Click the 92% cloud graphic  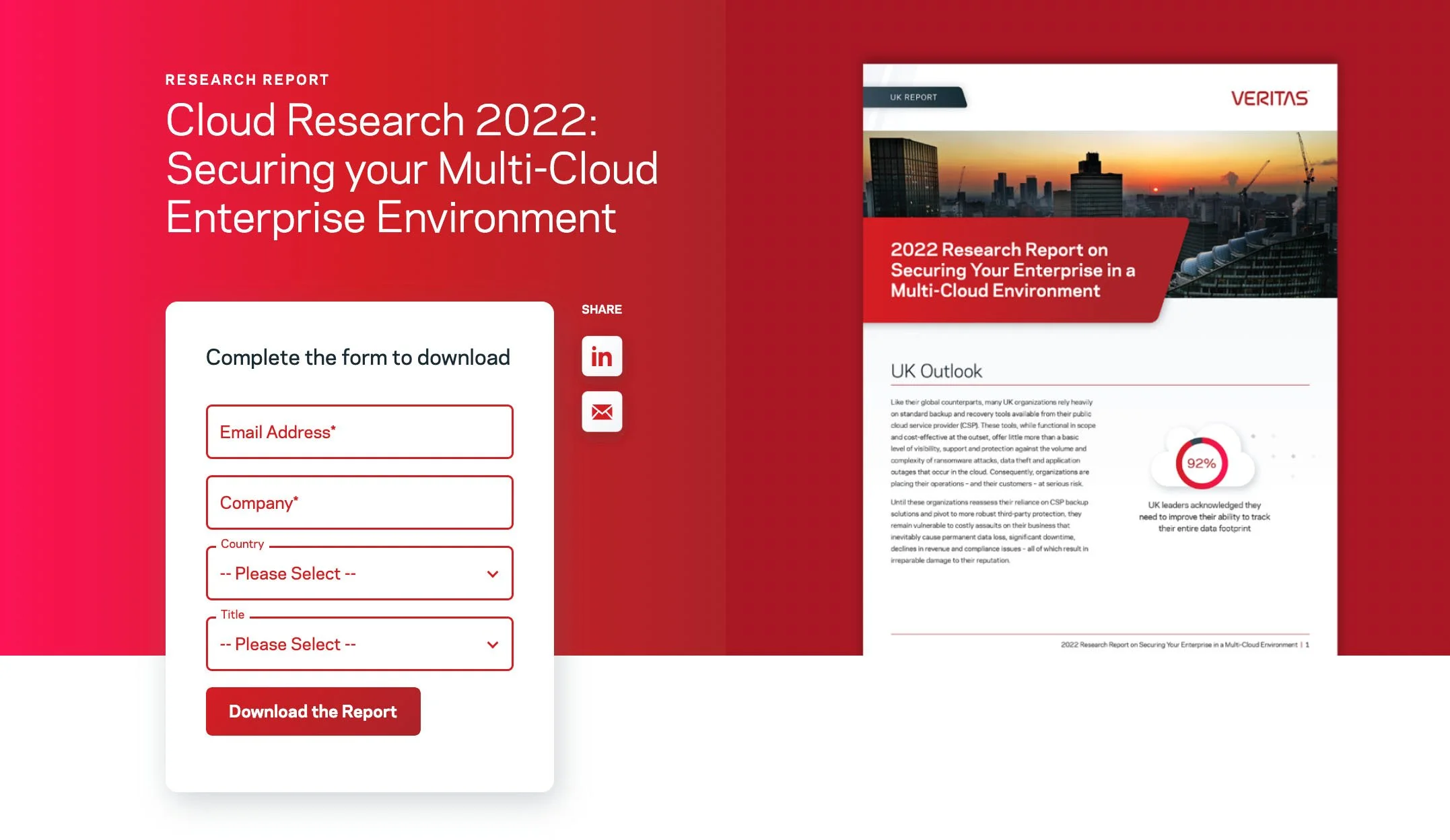[1202, 463]
